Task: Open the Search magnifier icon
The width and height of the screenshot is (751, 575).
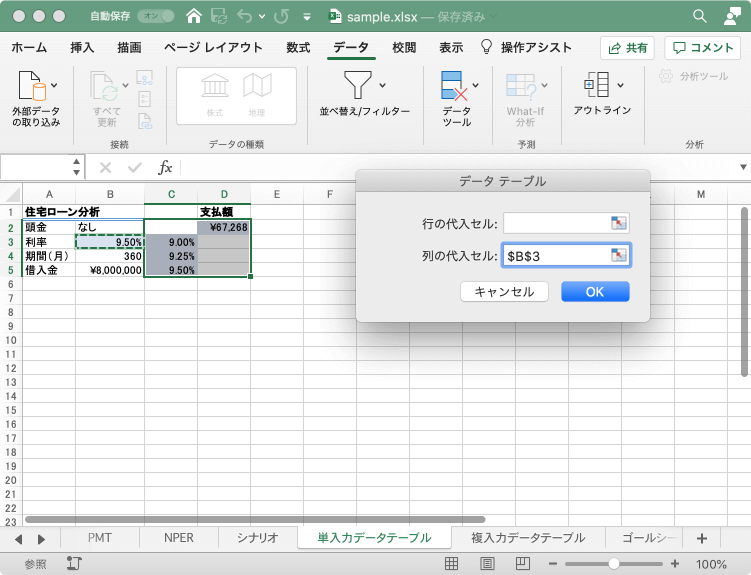Action: pos(700,16)
